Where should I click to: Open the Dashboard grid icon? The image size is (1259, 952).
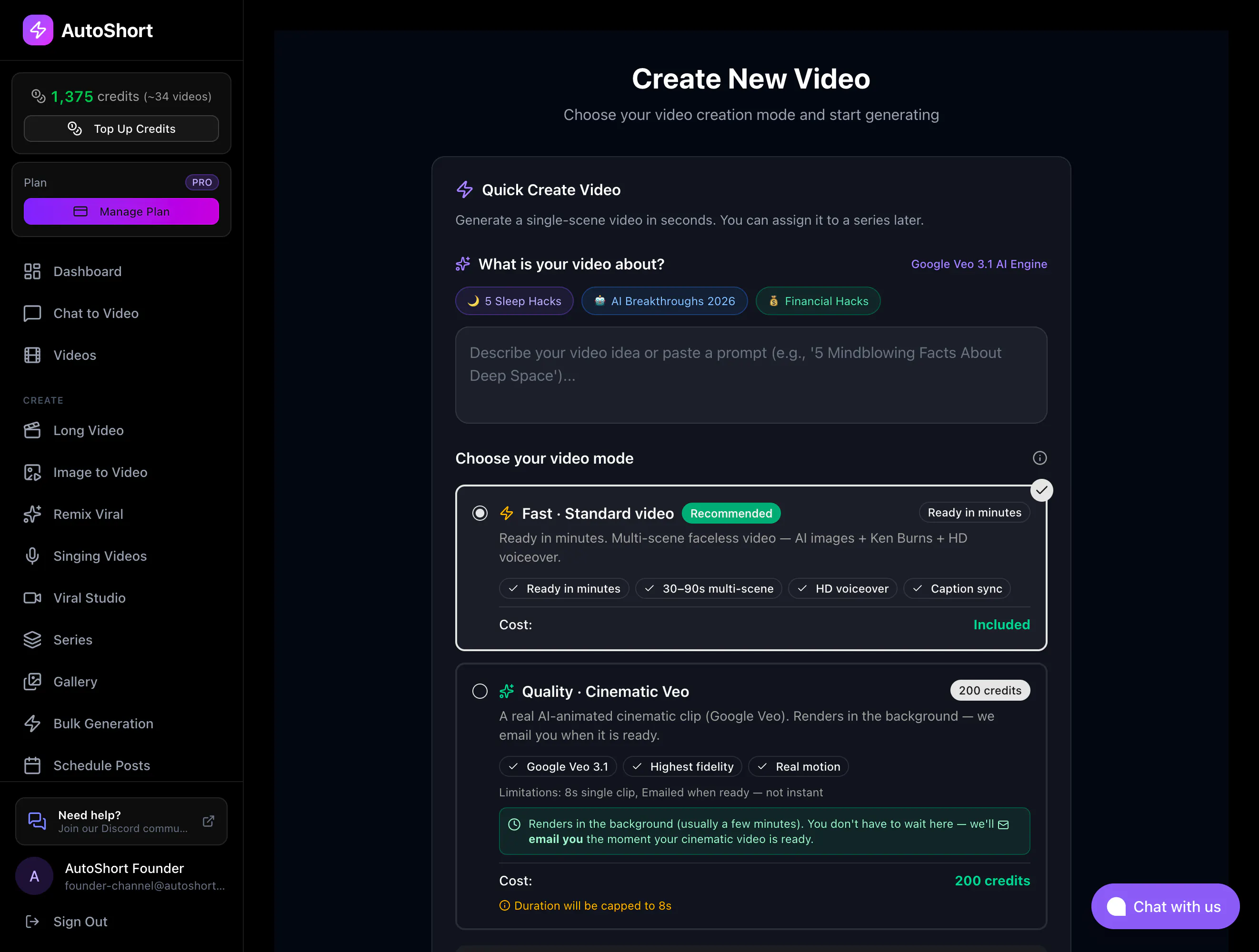tap(32, 271)
